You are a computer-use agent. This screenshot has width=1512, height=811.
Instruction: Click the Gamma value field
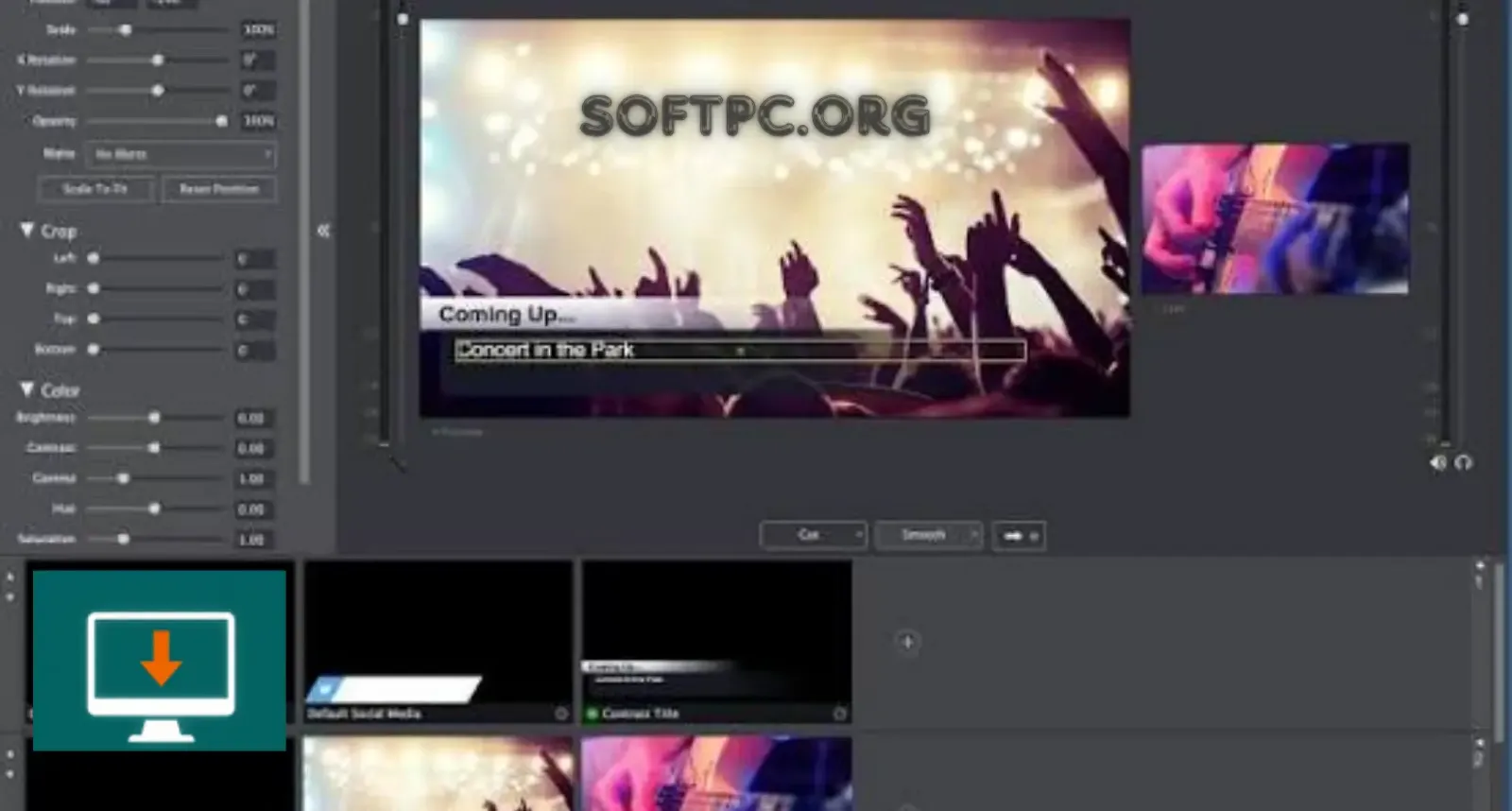[x=255, y=479]
